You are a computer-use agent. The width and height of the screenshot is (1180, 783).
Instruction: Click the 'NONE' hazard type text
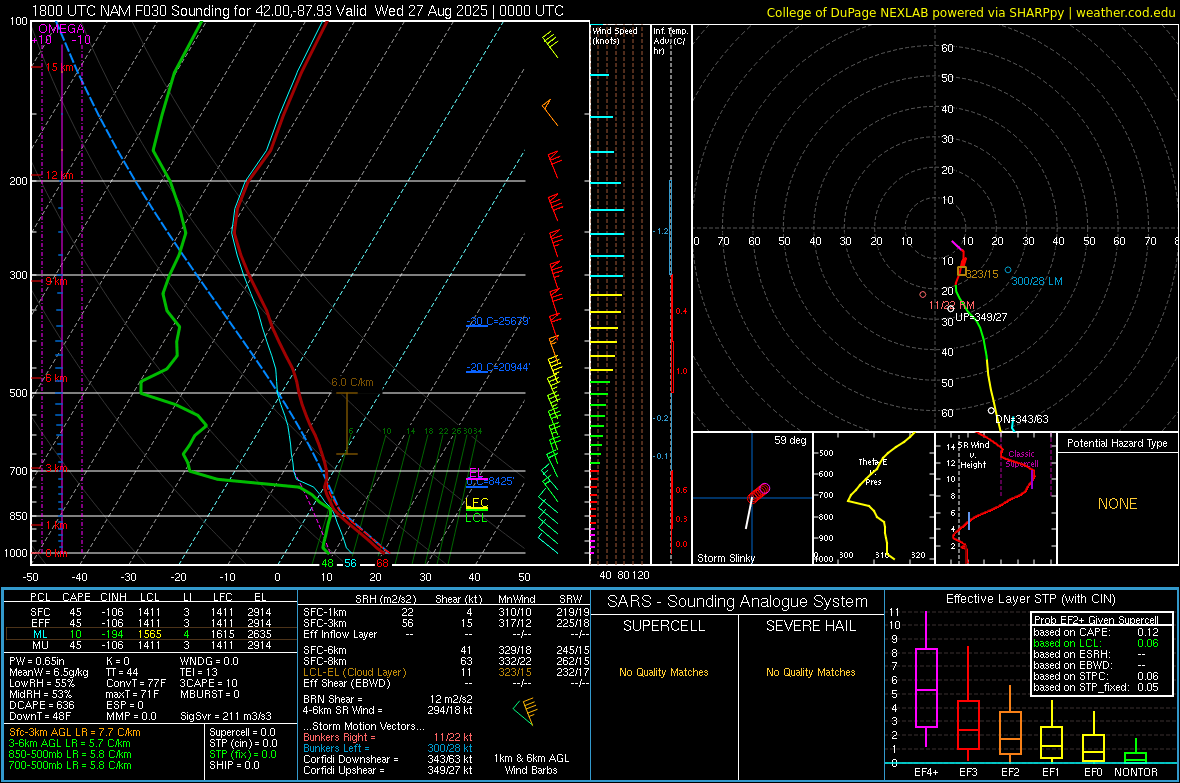(1118, 504)
